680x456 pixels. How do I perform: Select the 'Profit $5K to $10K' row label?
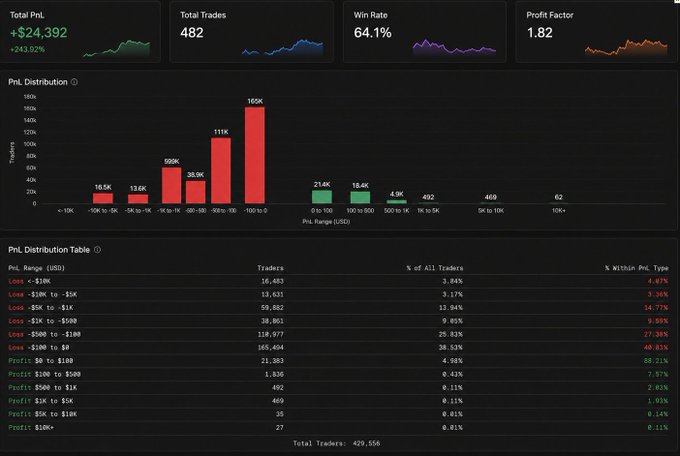42,414
